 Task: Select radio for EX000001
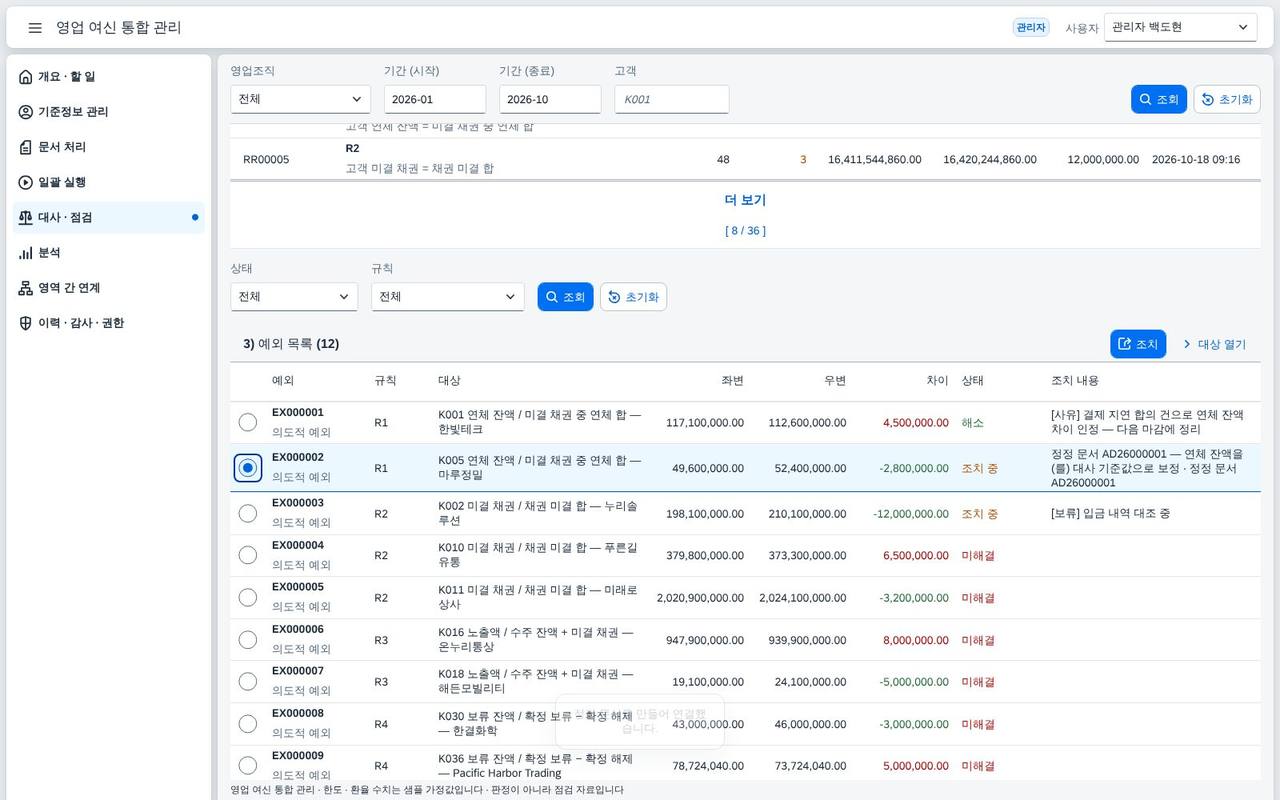[x=248, y=422]
